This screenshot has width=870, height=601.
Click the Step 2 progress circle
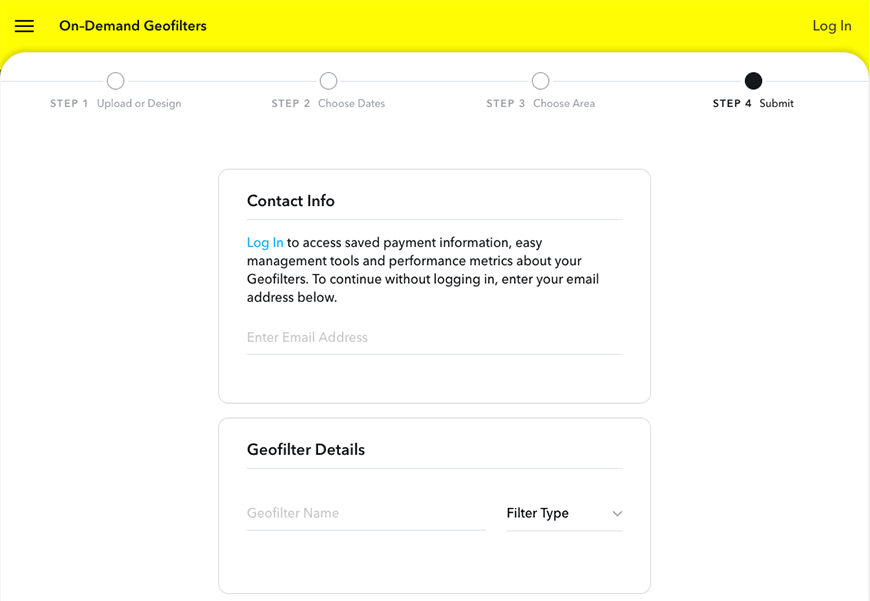pos(328,81)
